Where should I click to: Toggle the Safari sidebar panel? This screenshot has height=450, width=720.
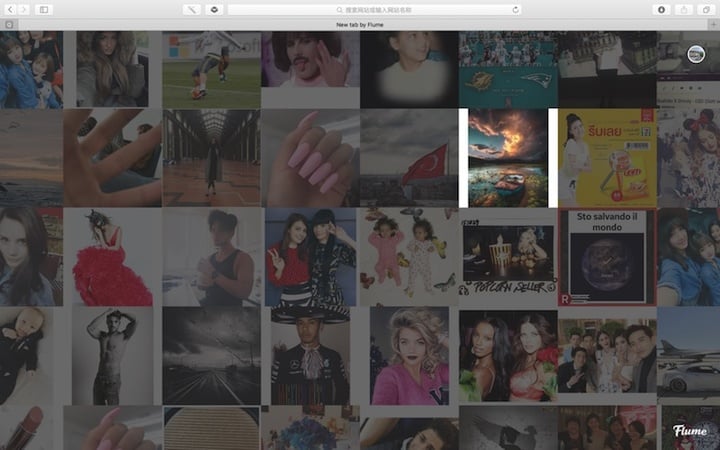(x=44, y=9)
